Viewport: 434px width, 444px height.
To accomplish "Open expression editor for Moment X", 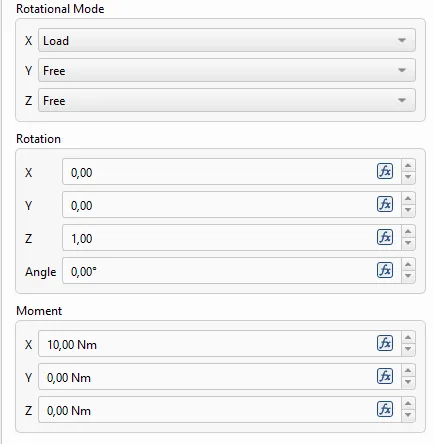I will [385, 343].
